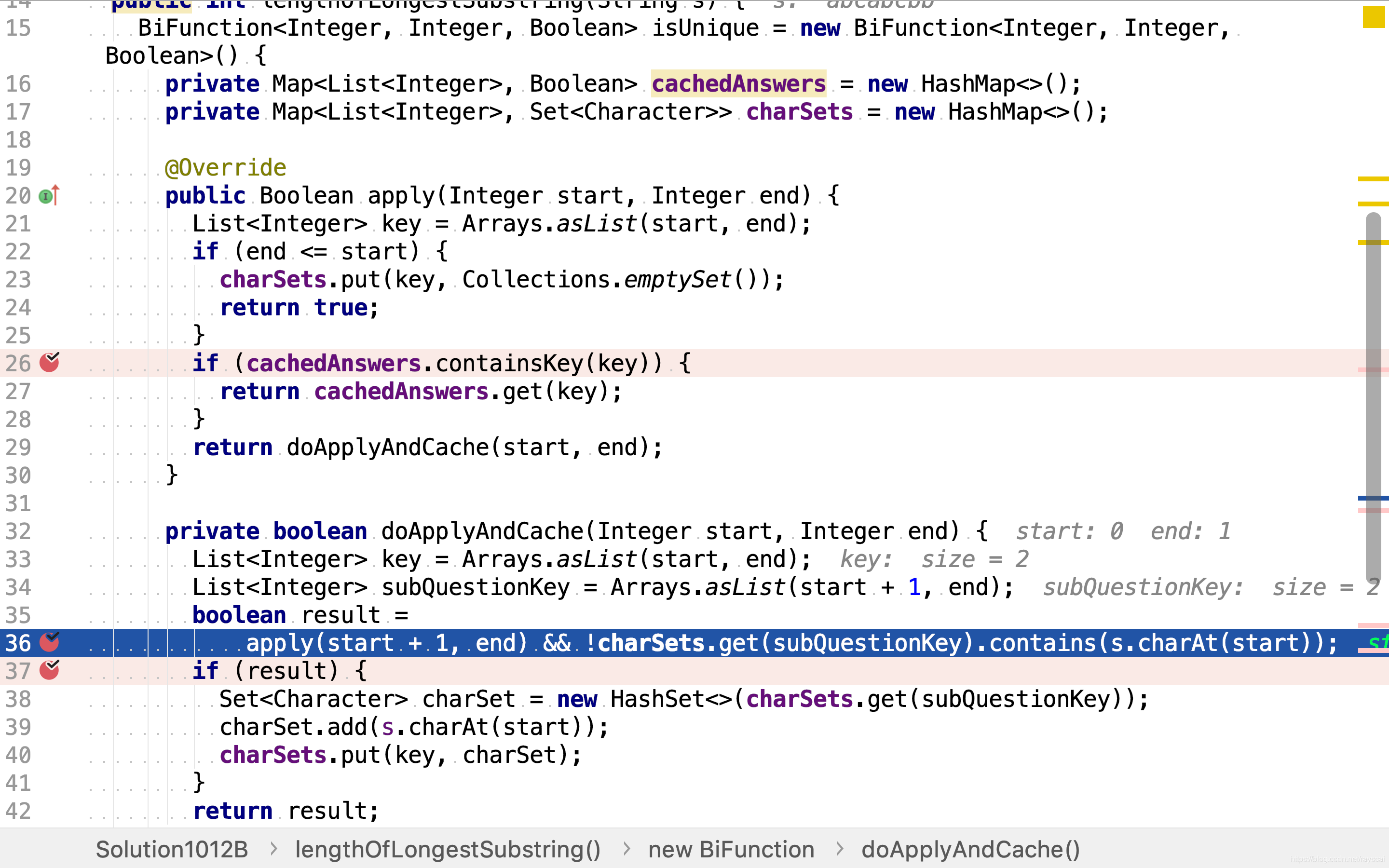Image resolution: width=1389 pixels, height=868 pixels.
Task: Click the first yellow warning stripe near the top of the gutter
Action: pos(1373,179)
